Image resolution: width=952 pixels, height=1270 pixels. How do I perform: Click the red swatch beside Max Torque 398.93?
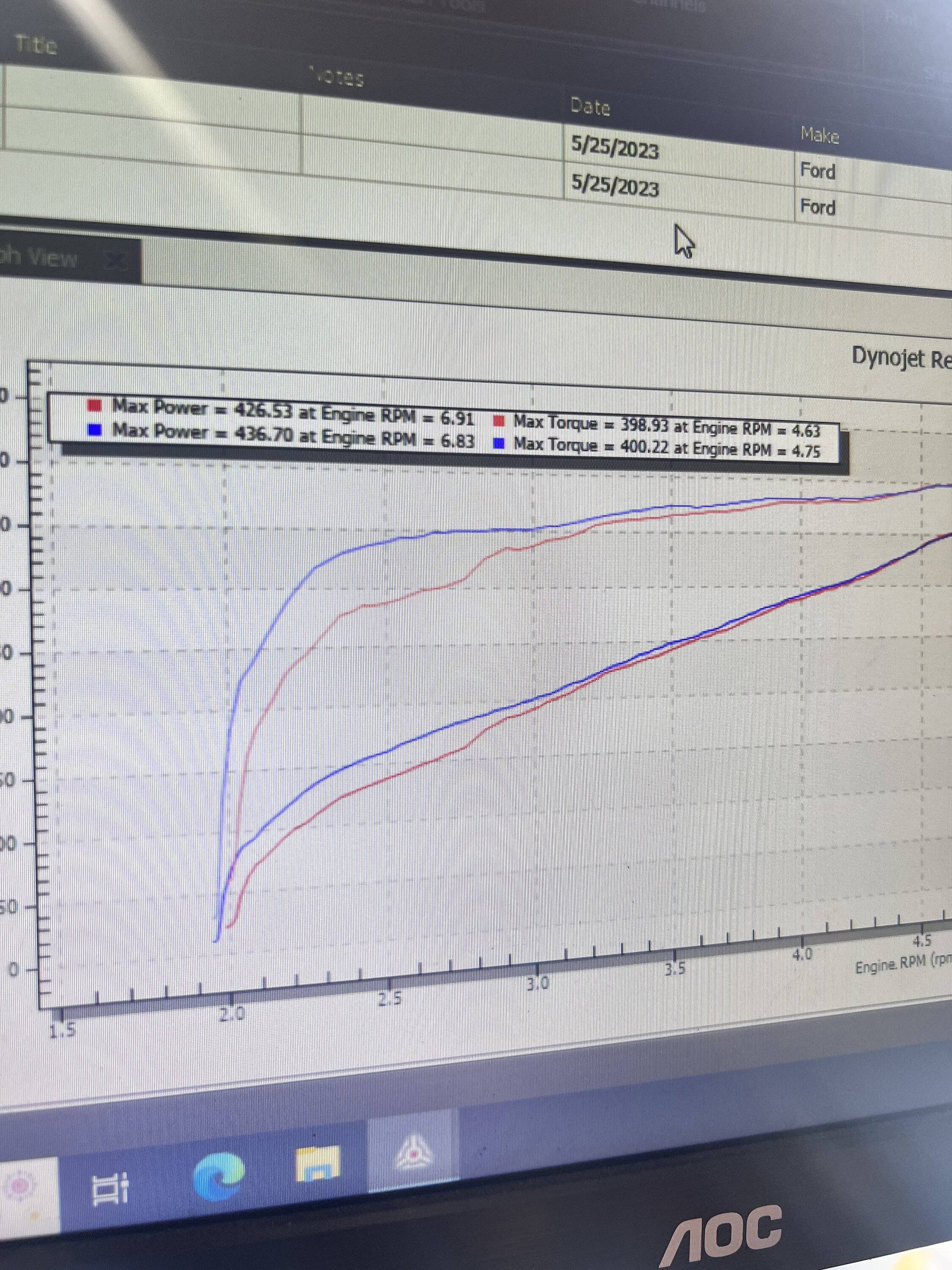pyautogui.click(x=499, y=421)
